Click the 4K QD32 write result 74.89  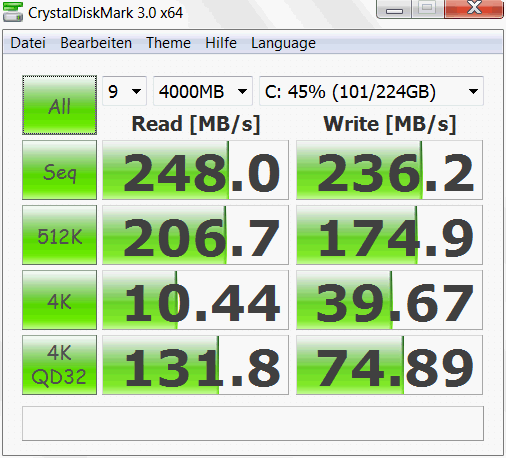[389, 365]
